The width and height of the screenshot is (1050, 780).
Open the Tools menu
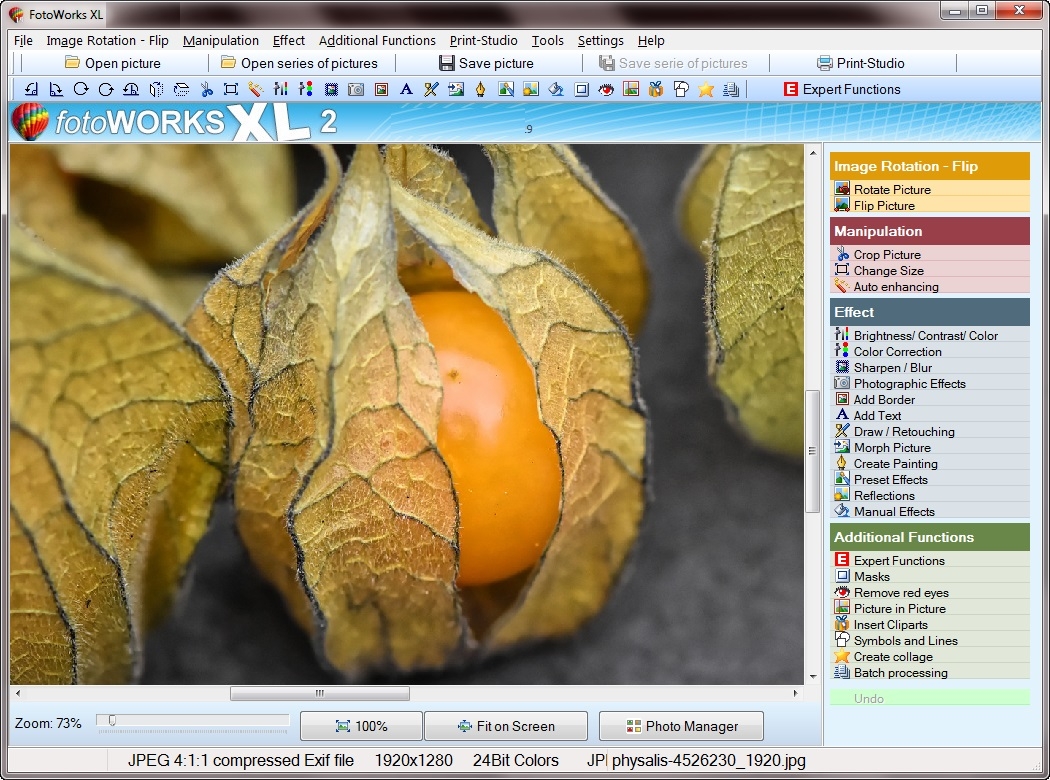(547, 41)
